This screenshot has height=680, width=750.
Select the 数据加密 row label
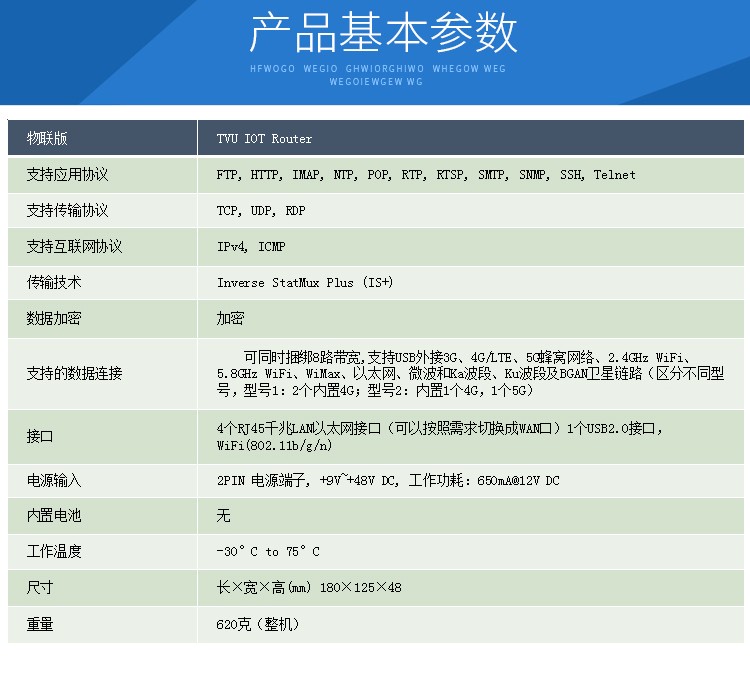click(54, 319)
